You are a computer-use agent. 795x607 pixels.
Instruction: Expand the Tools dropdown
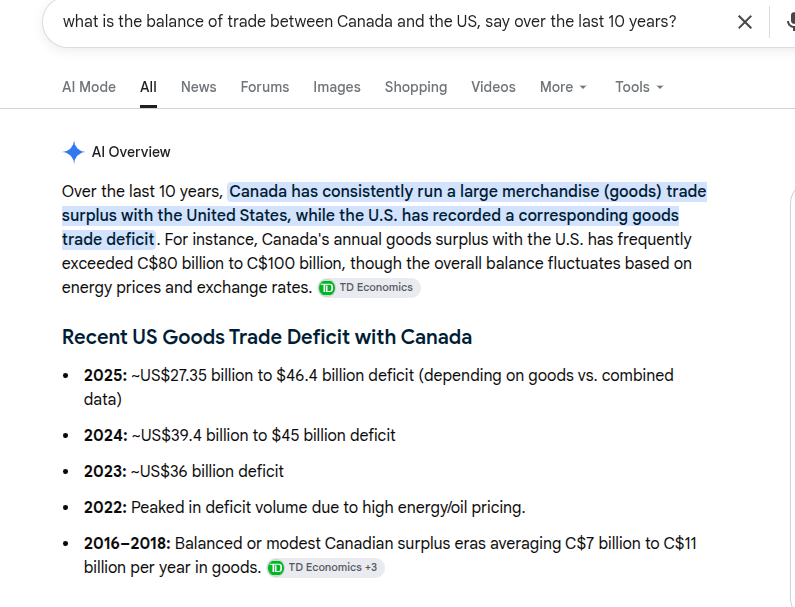point(639,87)
